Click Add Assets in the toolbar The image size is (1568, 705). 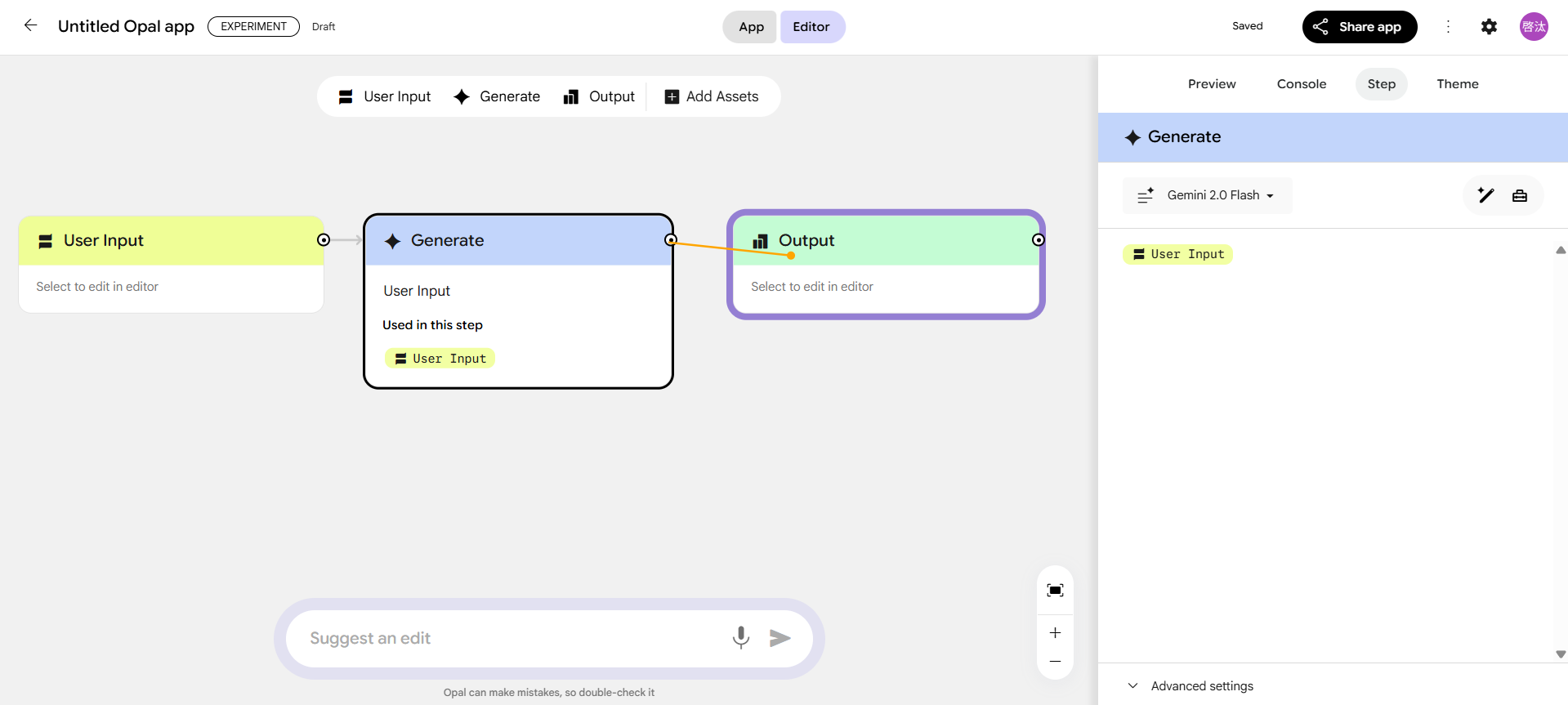tap(712, 96)
